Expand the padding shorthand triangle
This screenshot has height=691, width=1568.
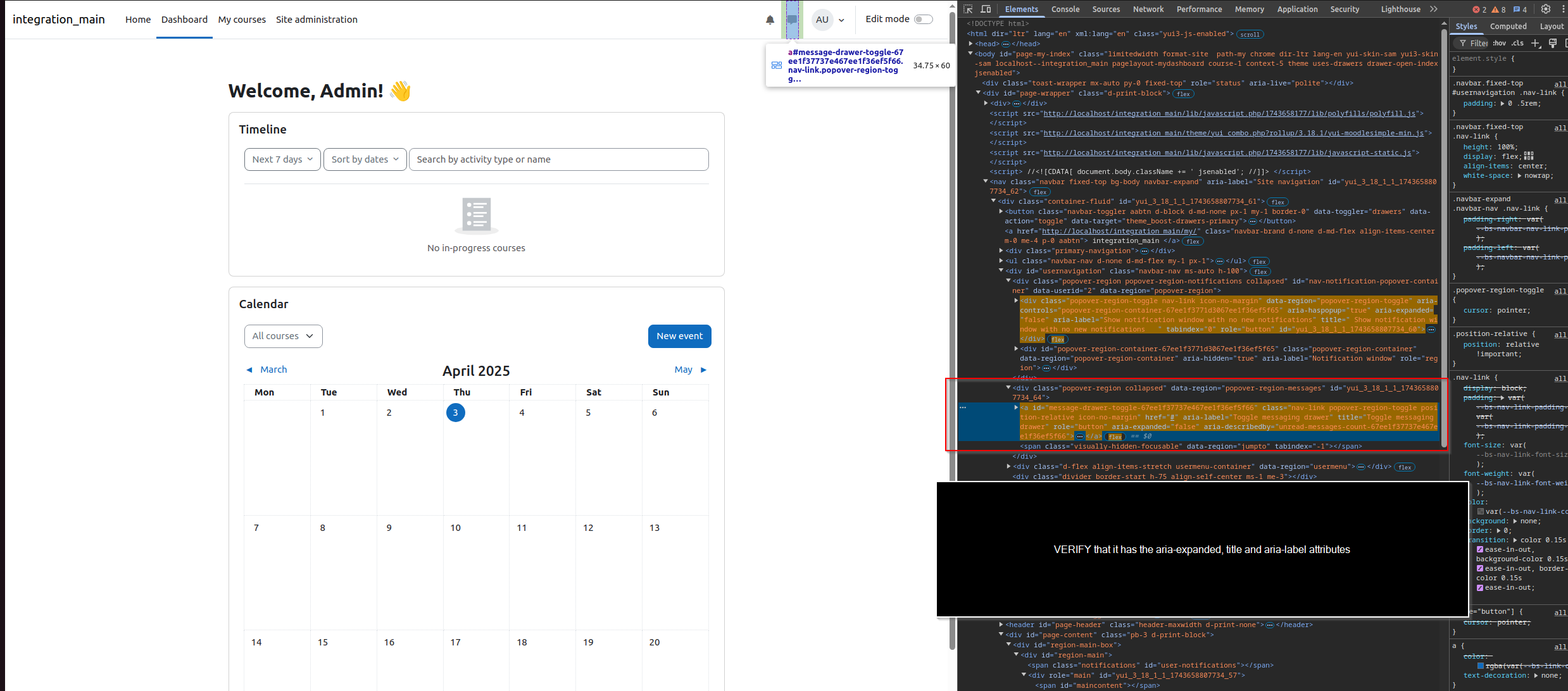pos(1502,103)
